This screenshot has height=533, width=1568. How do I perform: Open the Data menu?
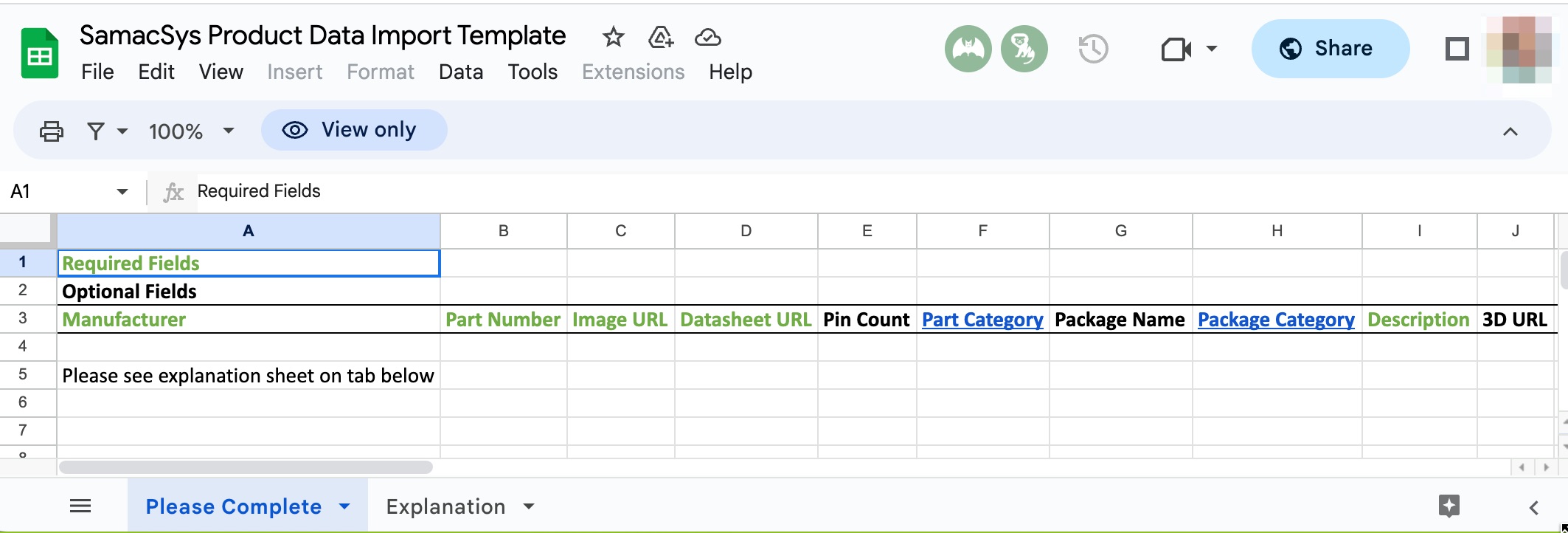(460, 72)
